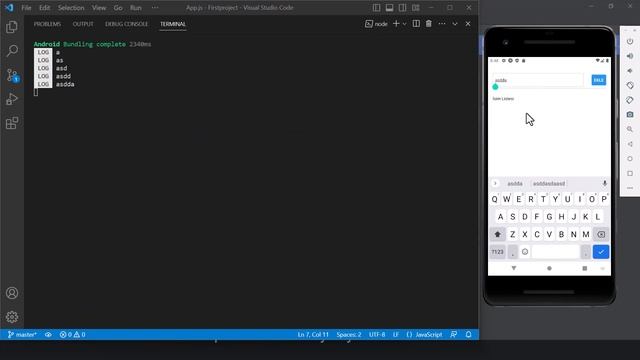This screenshot has width=640, height=360.
Task: Show more menu items ellipsis
Action: pos(155,7)
